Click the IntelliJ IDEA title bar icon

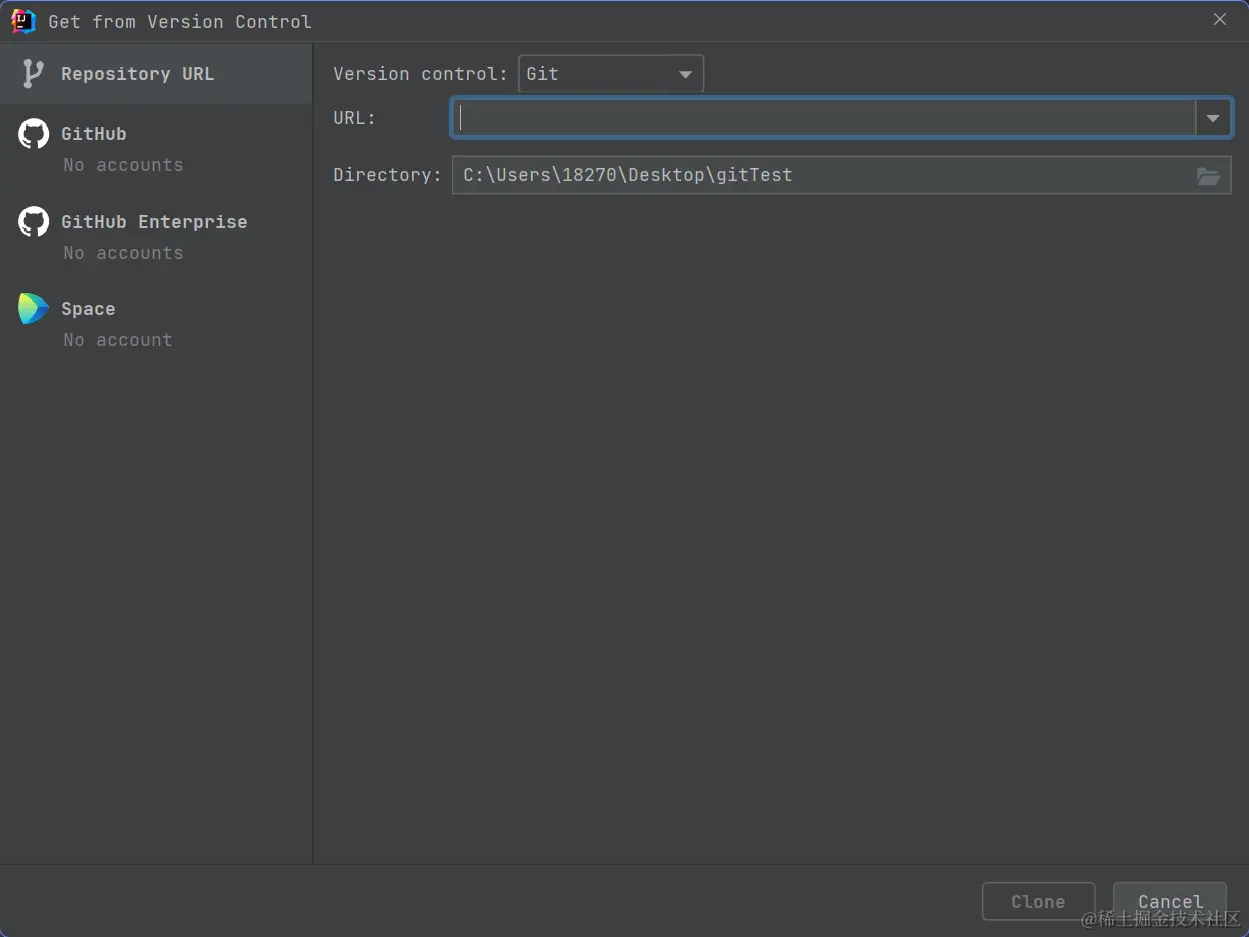tap(22, 21)
